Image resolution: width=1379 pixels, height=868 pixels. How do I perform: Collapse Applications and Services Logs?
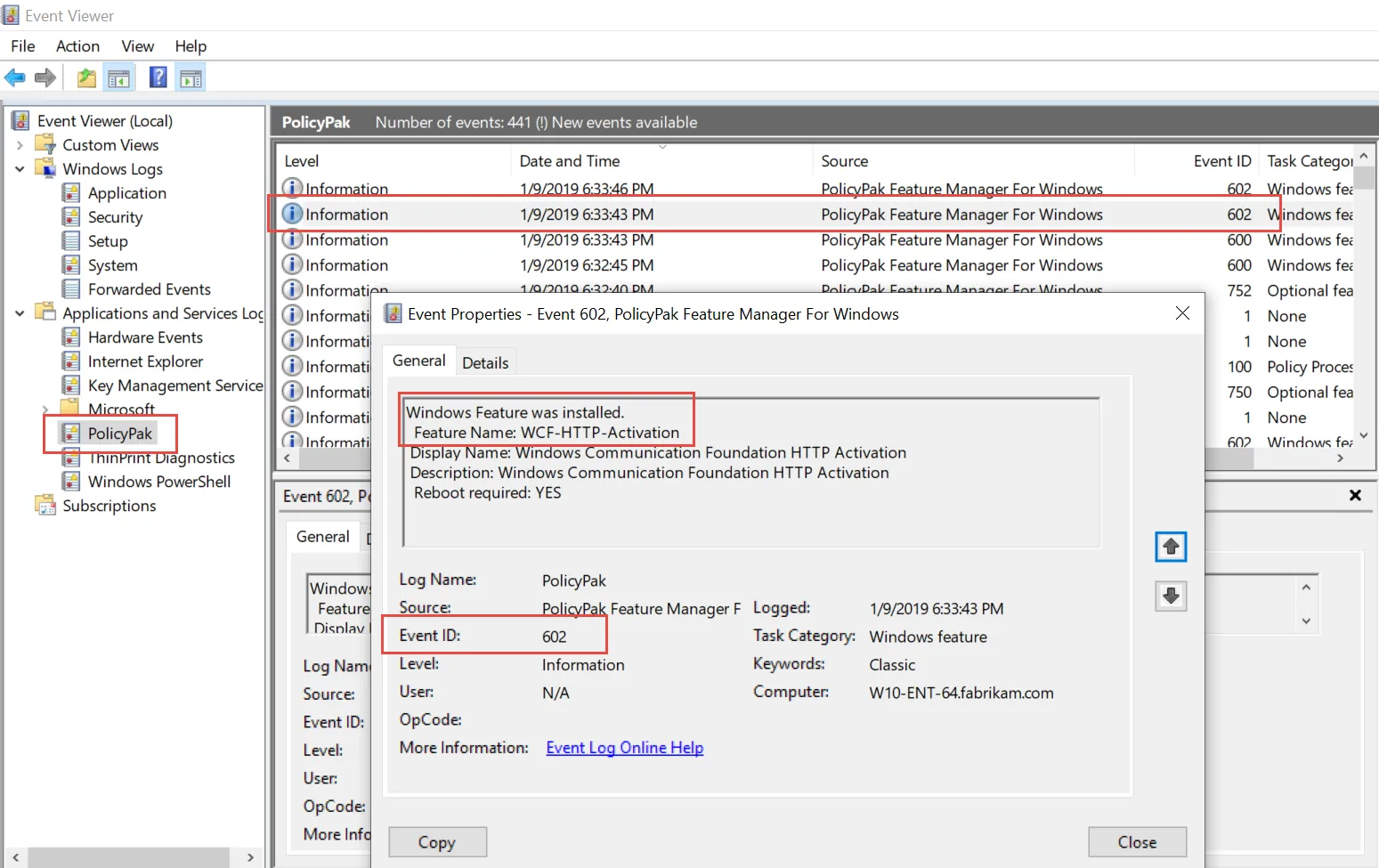(x=20, y=312)
